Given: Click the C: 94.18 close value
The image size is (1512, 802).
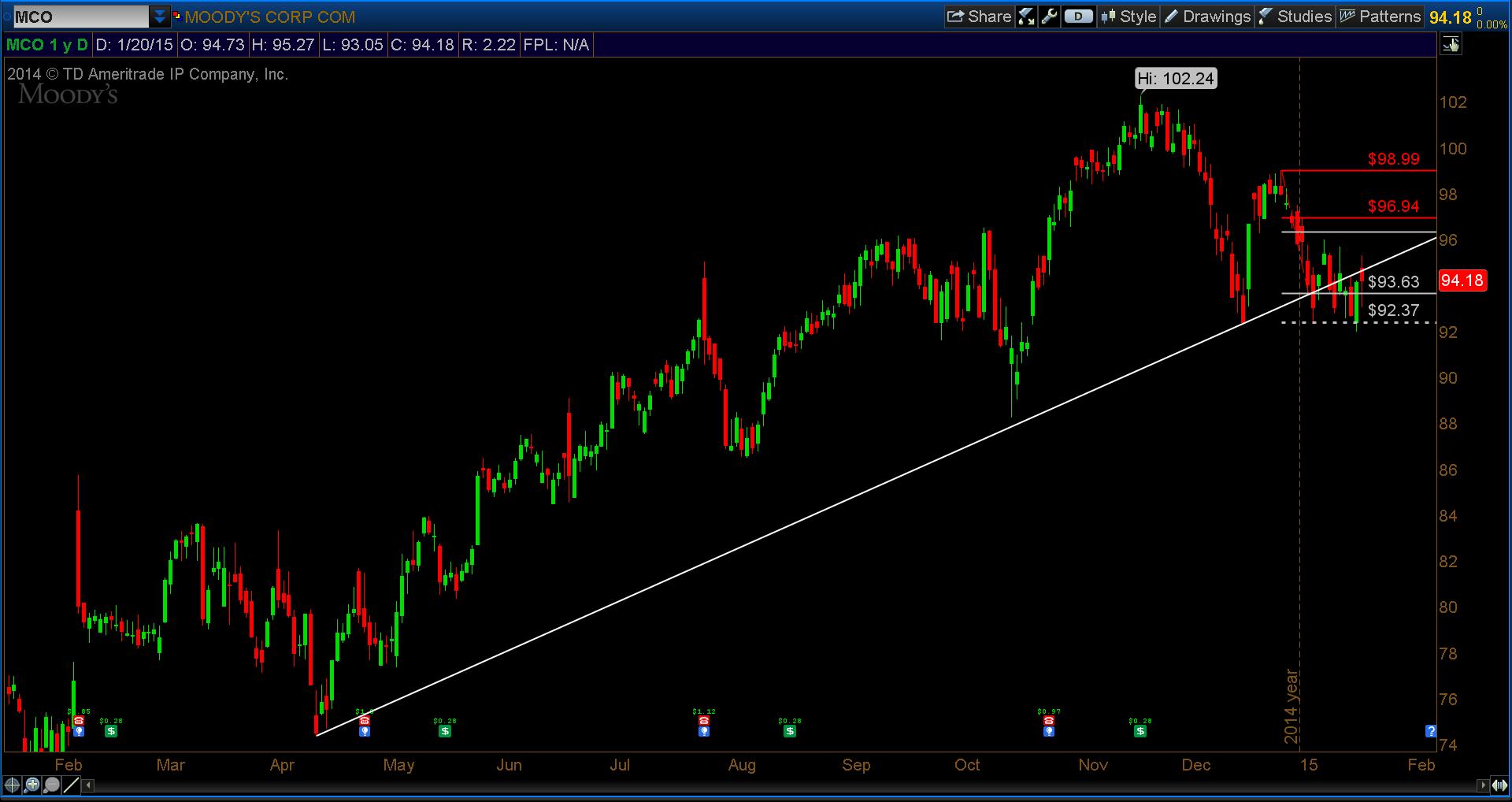Looking at the screenshot, I should tap(422, 45).
